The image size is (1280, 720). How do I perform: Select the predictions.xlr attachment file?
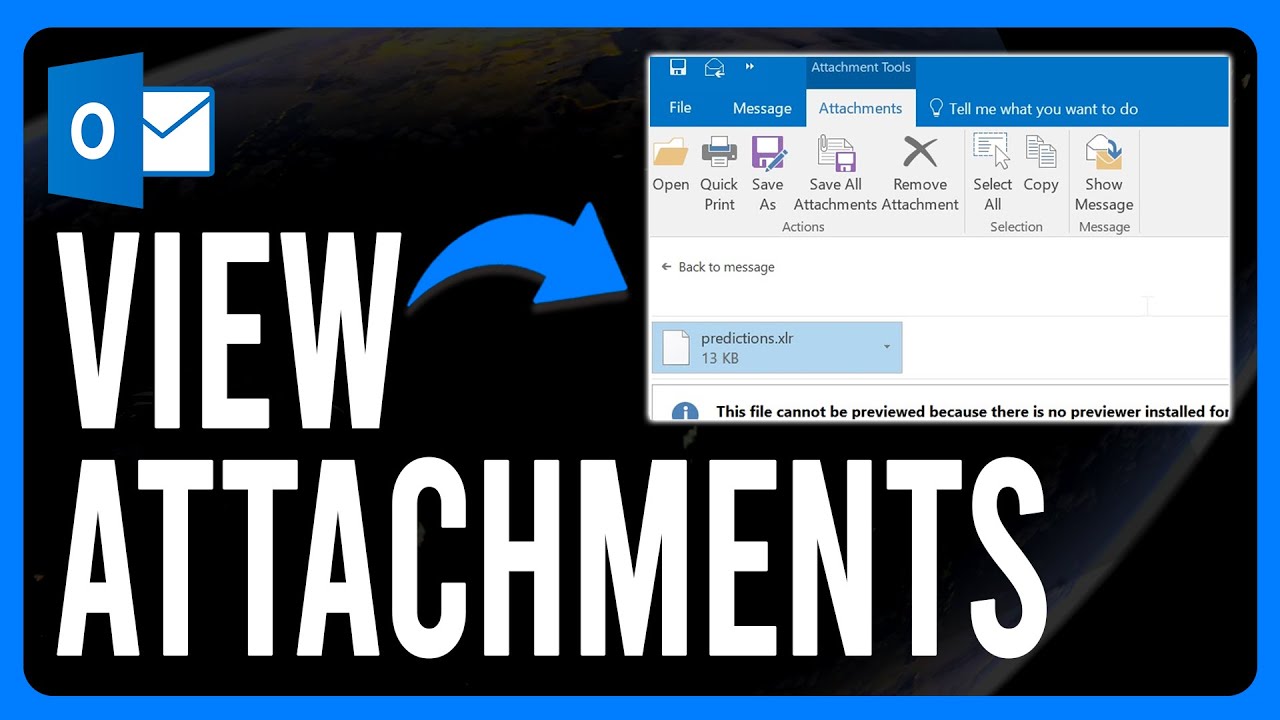[777, 348]
